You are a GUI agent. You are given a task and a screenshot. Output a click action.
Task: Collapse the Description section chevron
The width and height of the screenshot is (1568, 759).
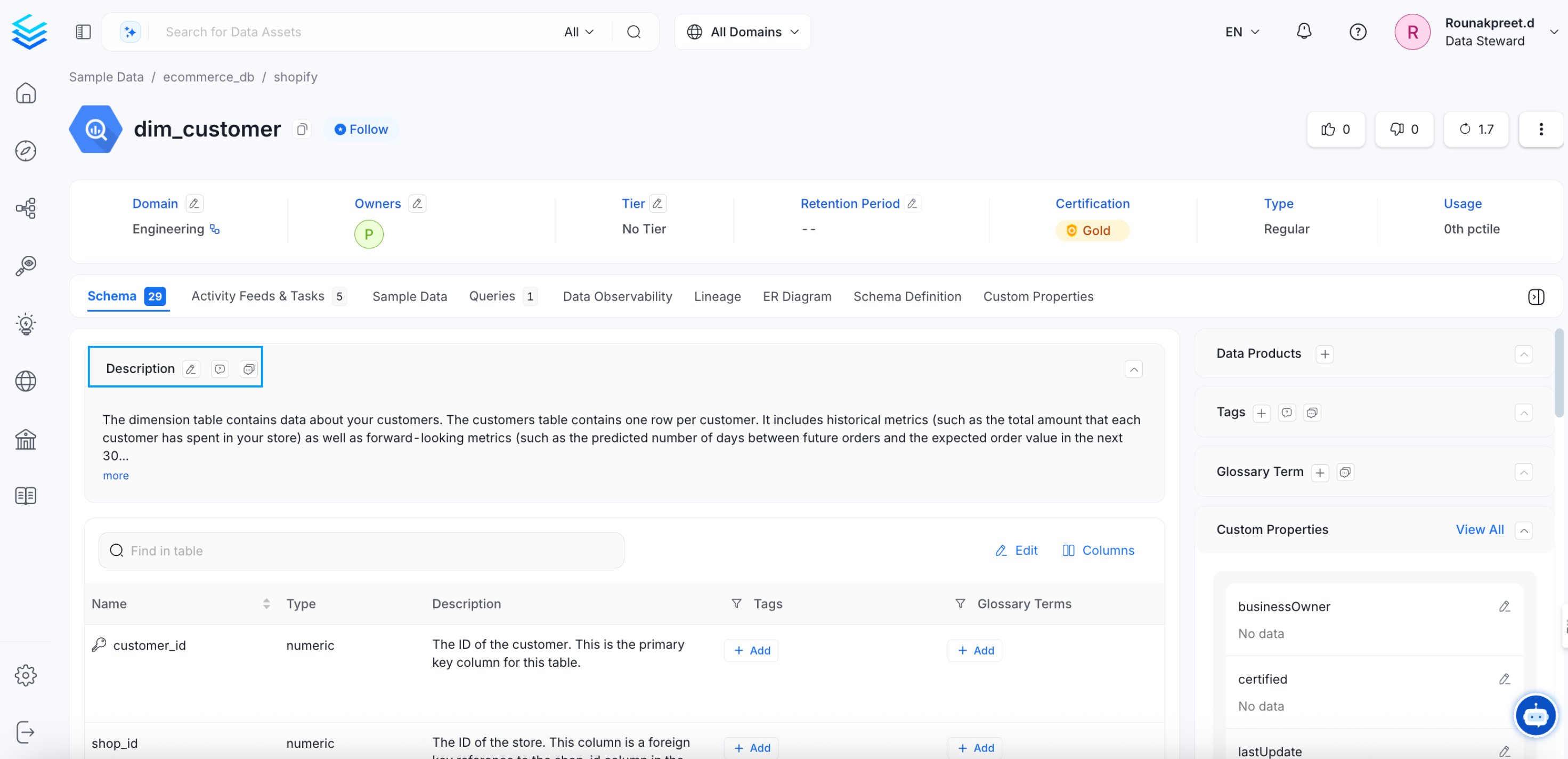[x=1133, y=369]
